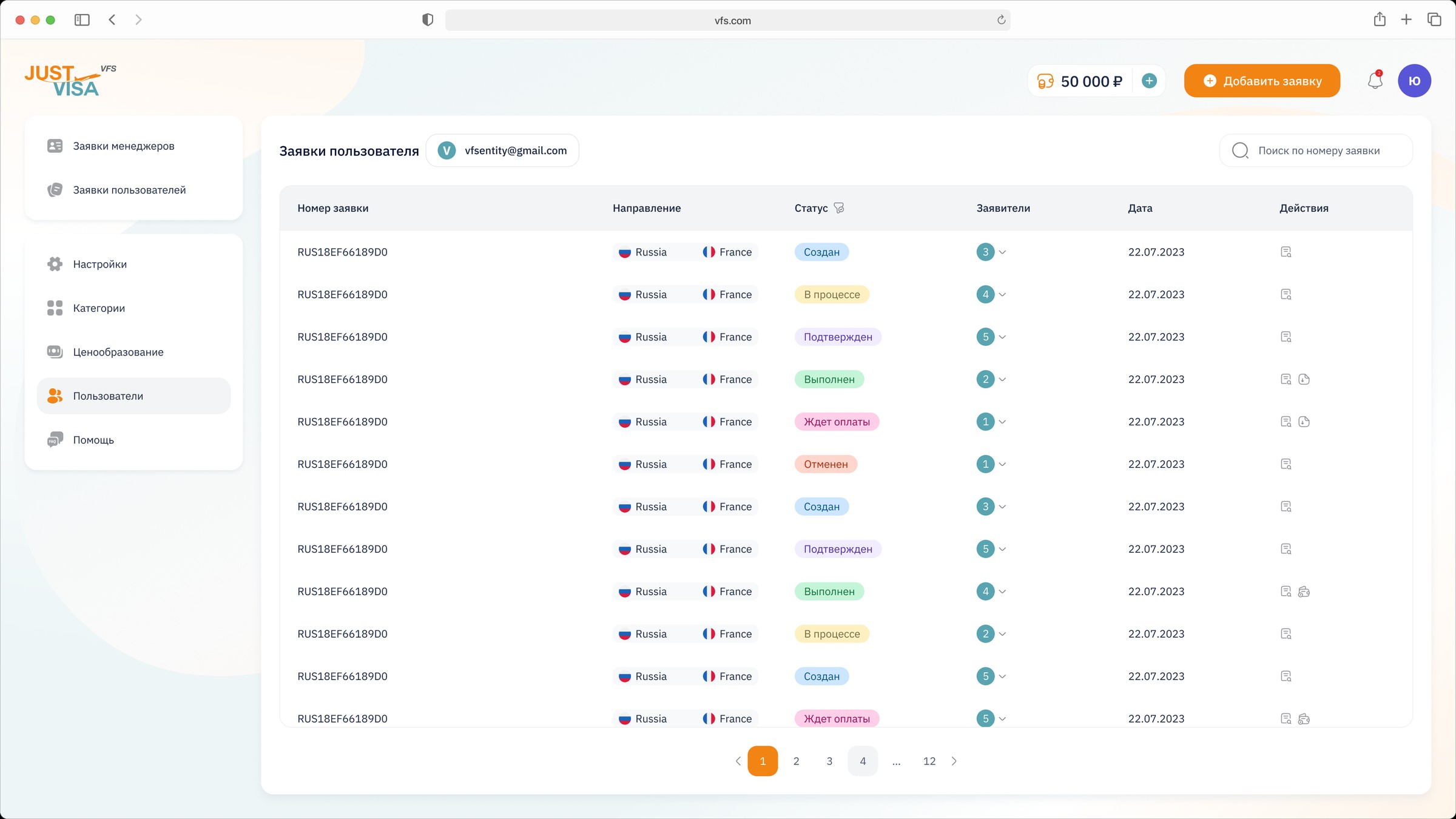Go to Настройки settings

pos(133,265)
